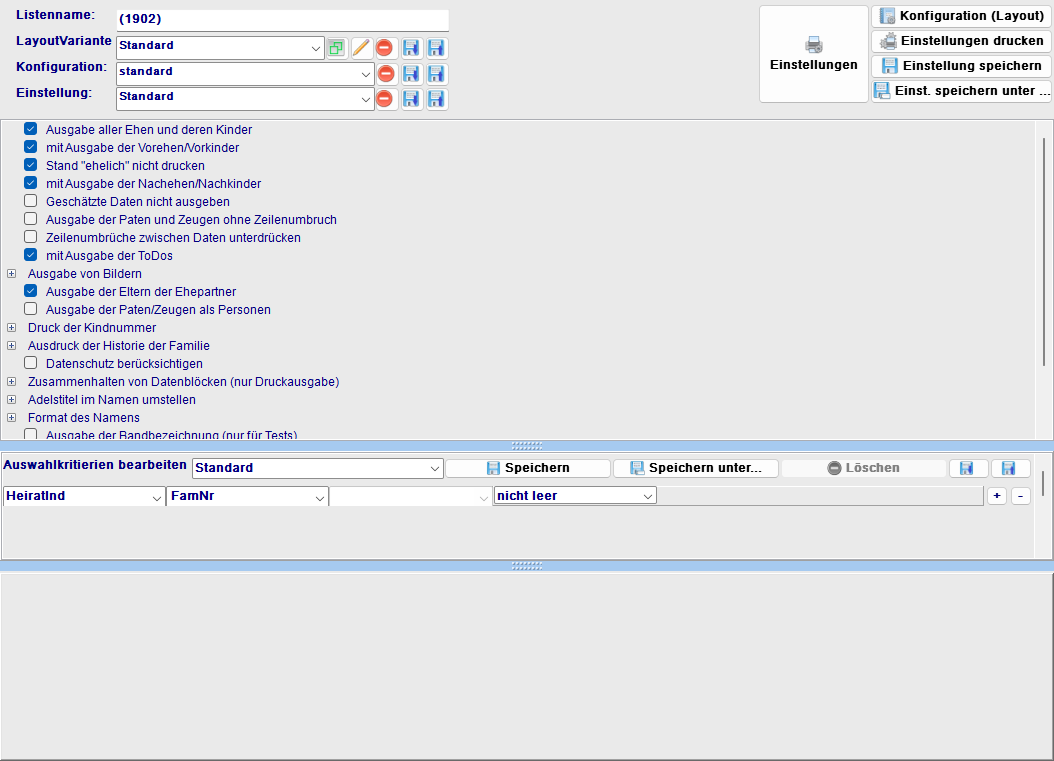Click the plus button to add criterion

pos(997,496)
